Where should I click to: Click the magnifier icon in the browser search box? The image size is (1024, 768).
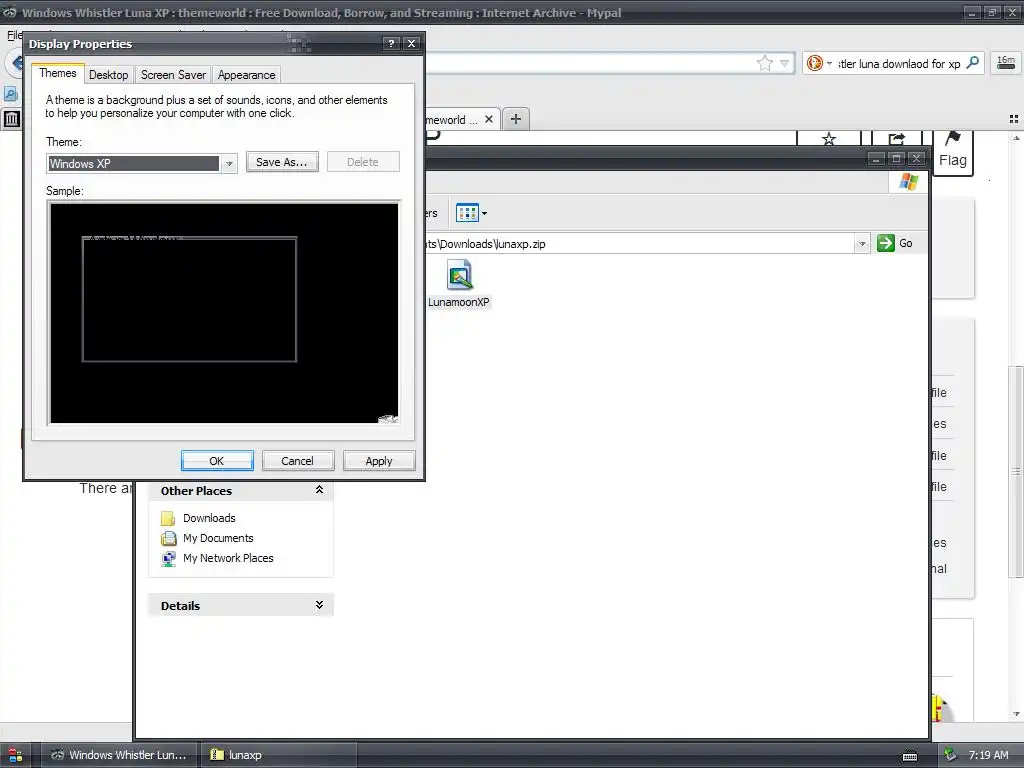pyautogui.click(x=972, y=63)
